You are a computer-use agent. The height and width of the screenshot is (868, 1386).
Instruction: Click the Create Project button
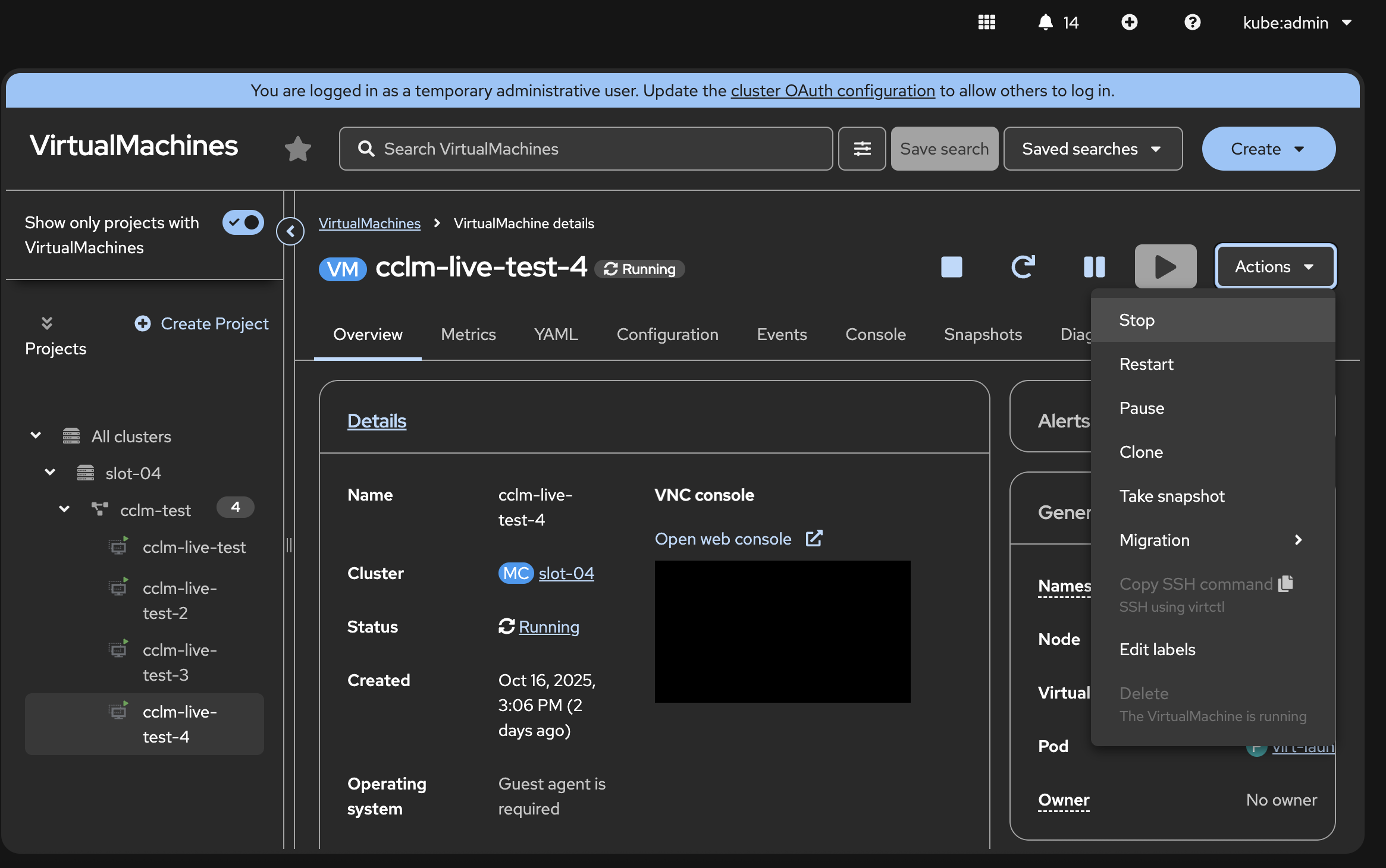pyautogui.click(x=202, y=323)
